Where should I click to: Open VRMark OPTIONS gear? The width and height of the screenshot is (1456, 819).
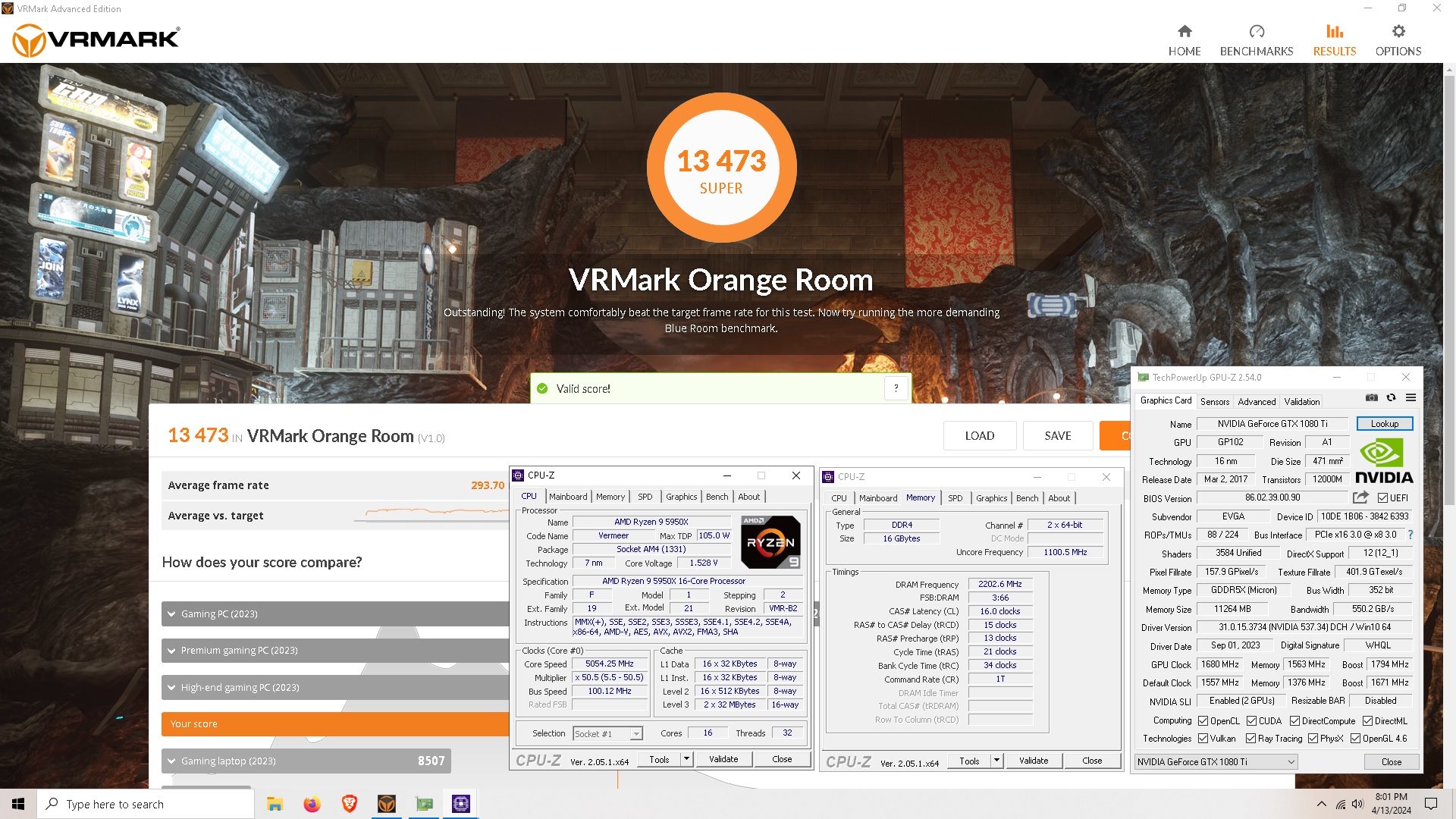pyautogui.click(x=1398, y=40)
